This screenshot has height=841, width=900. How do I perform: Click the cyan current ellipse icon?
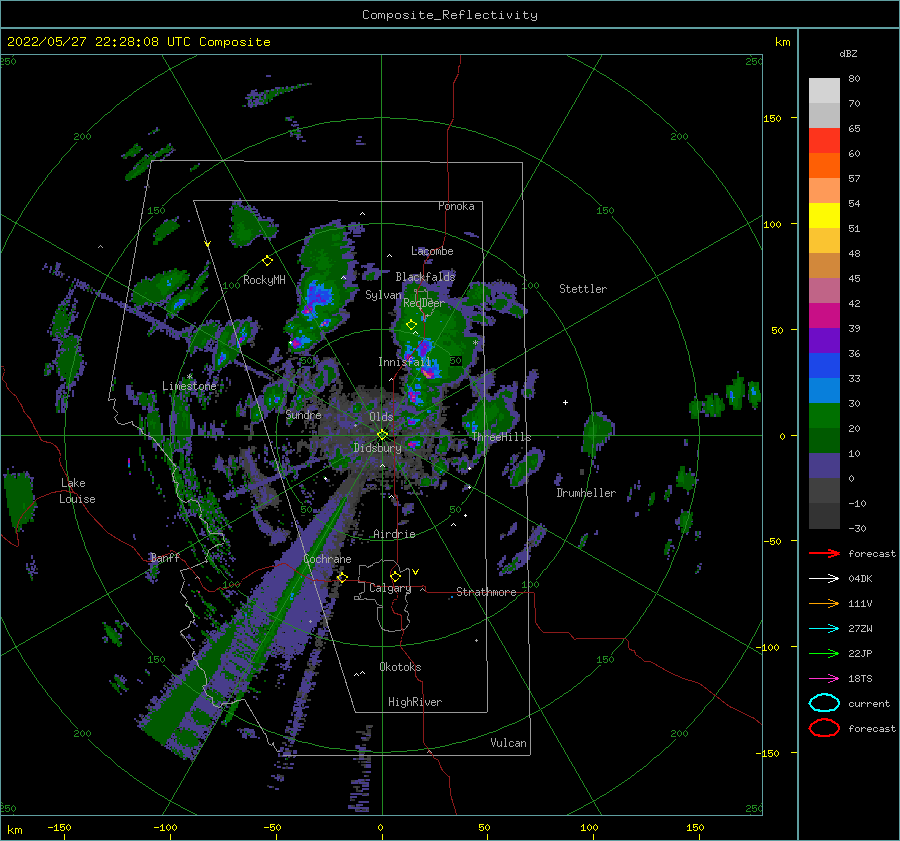tap(824, 703)
